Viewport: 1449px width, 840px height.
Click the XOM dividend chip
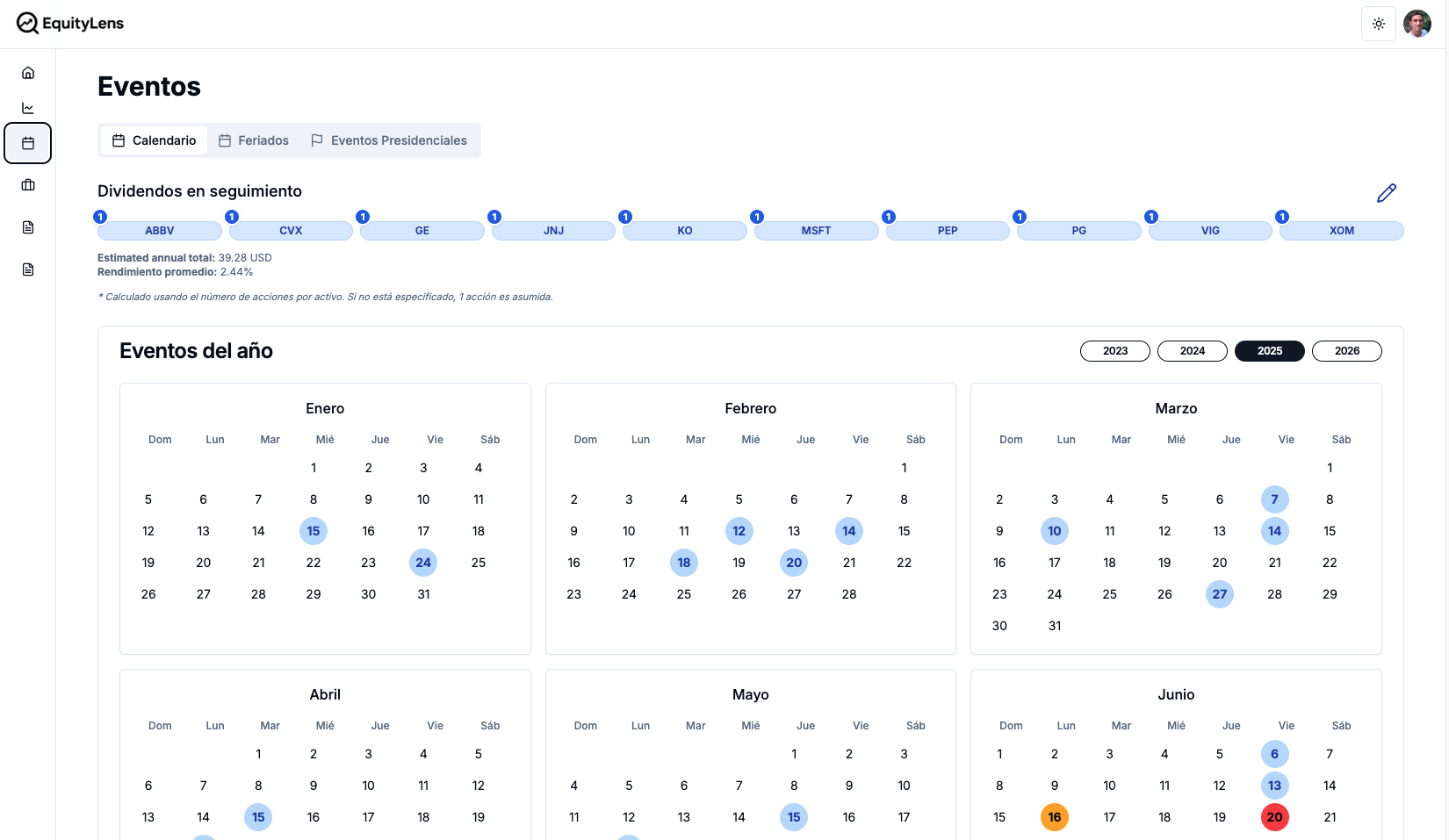tap(1341, 231)
